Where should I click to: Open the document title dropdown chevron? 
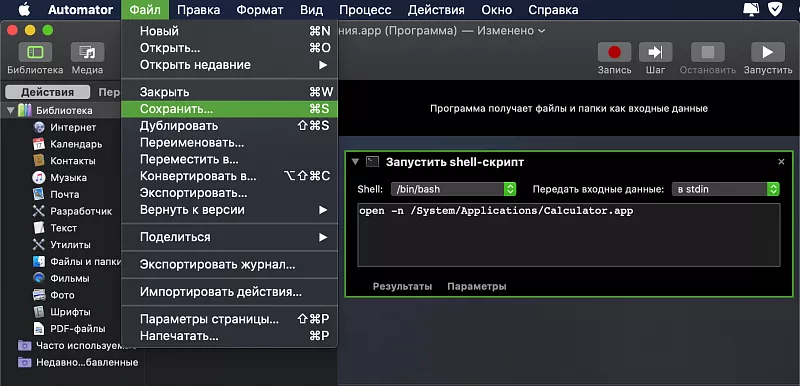coord(541,31)
